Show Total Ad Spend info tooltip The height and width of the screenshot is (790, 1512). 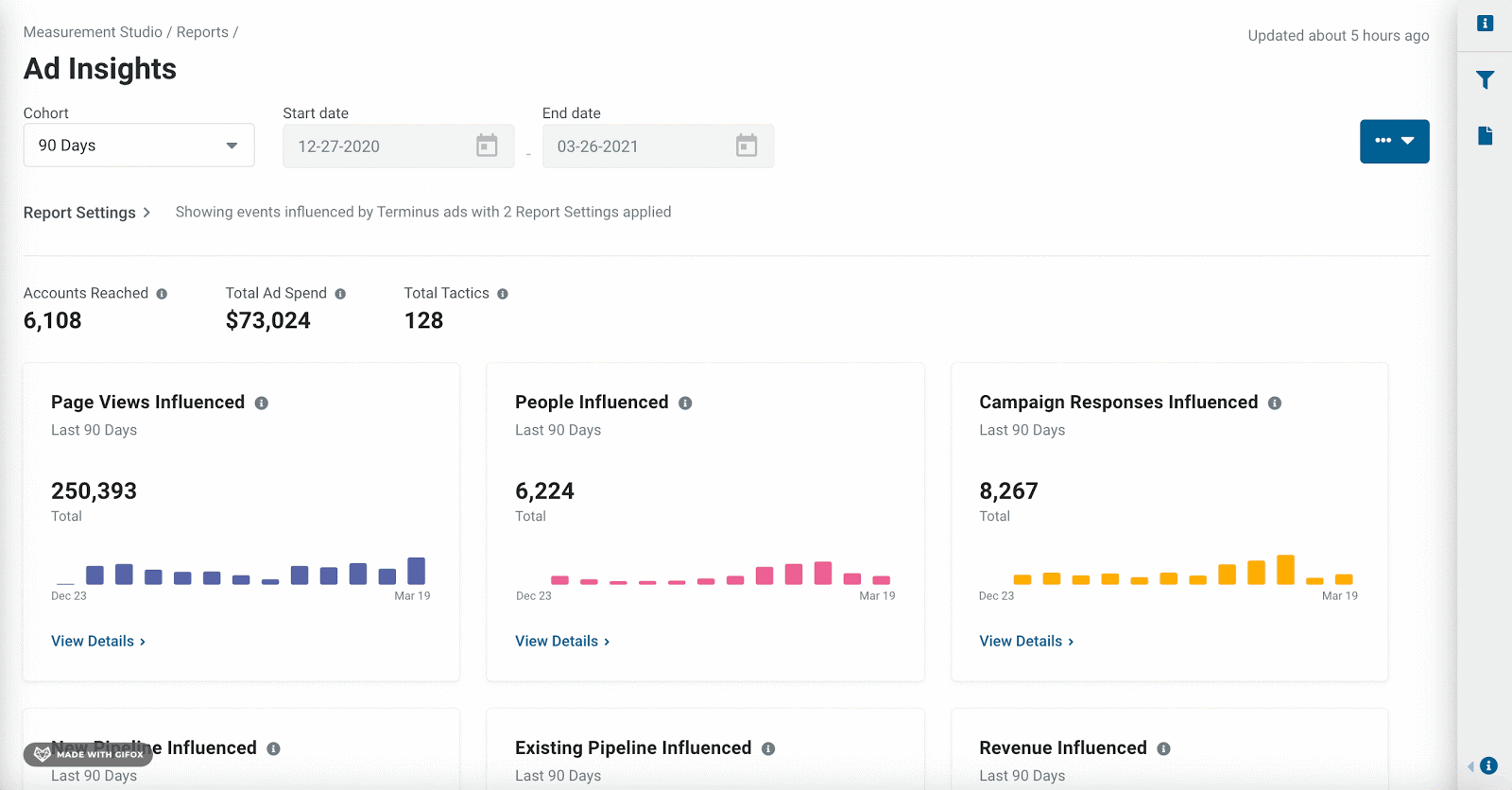click(340, 294)
